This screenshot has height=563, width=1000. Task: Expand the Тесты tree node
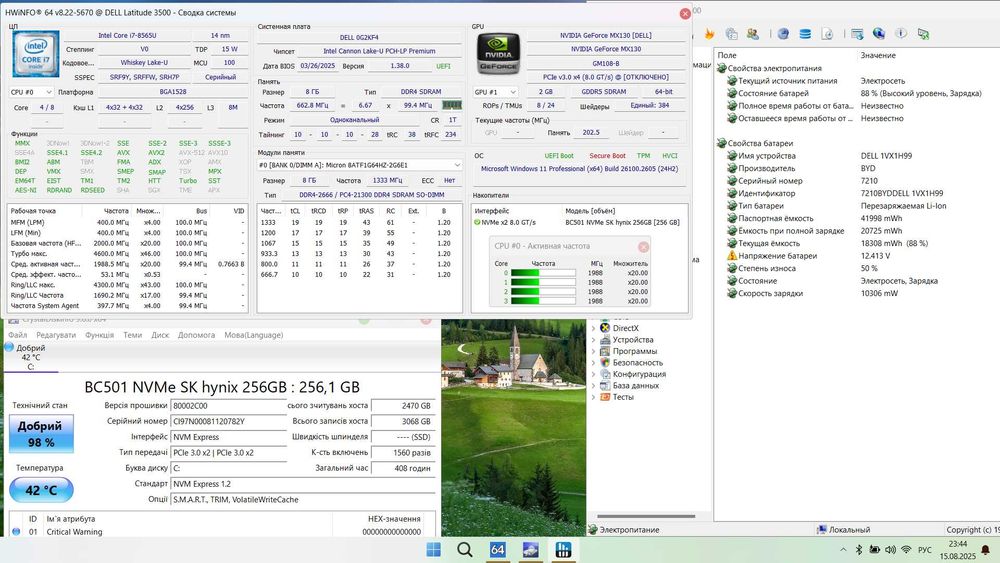594,397
